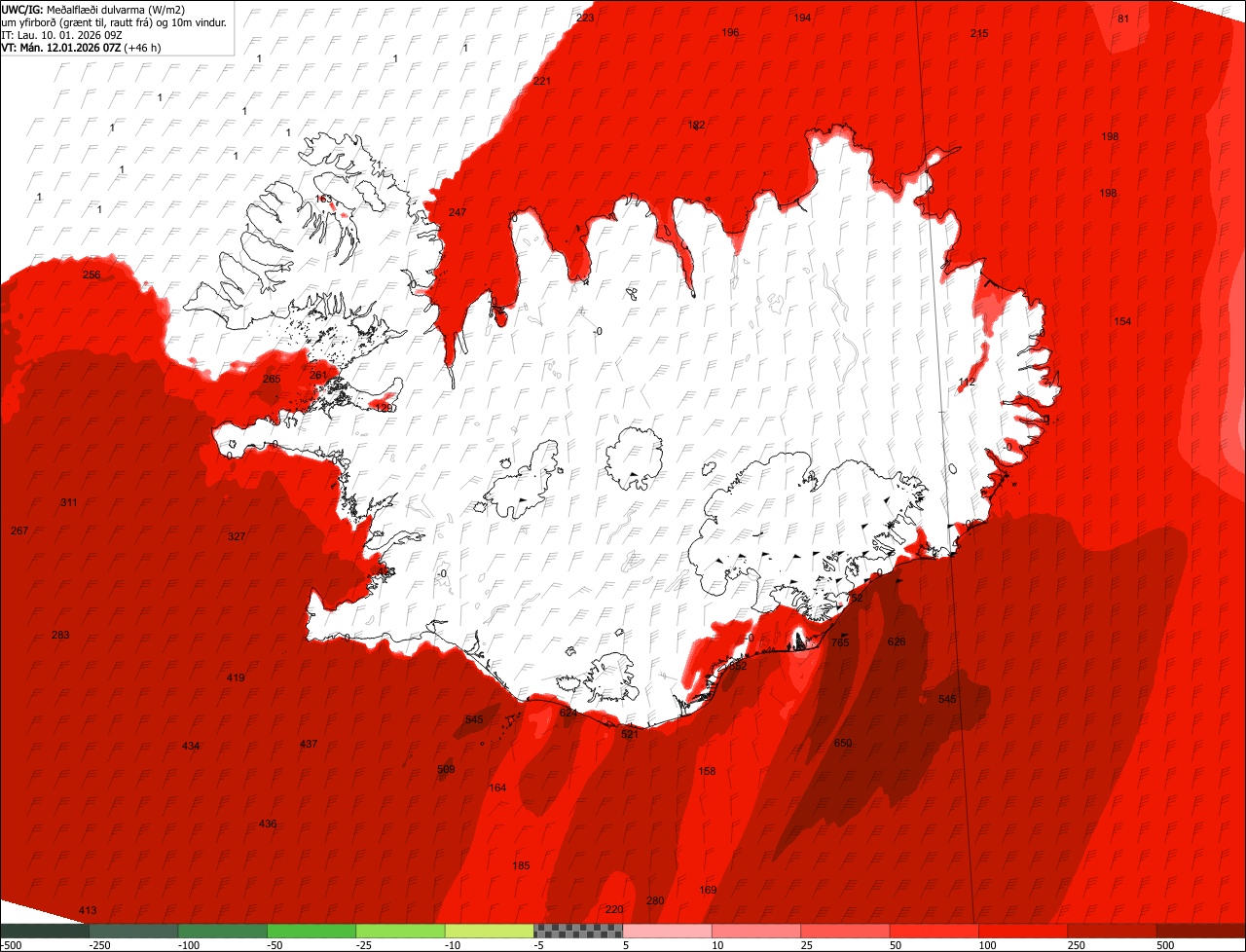Click the flux value 280
The height and width of the screenshot is (952, 1246).
[x=655, y=901]
